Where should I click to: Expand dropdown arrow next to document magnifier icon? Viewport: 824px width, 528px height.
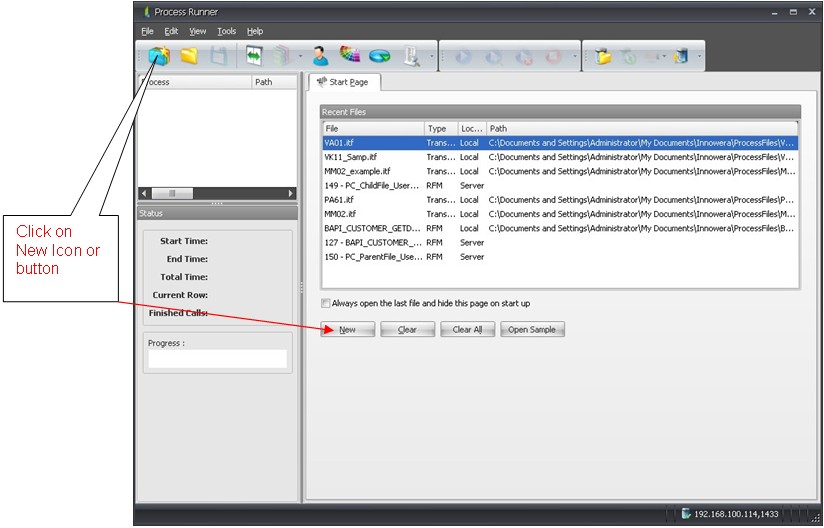[431, 56]
